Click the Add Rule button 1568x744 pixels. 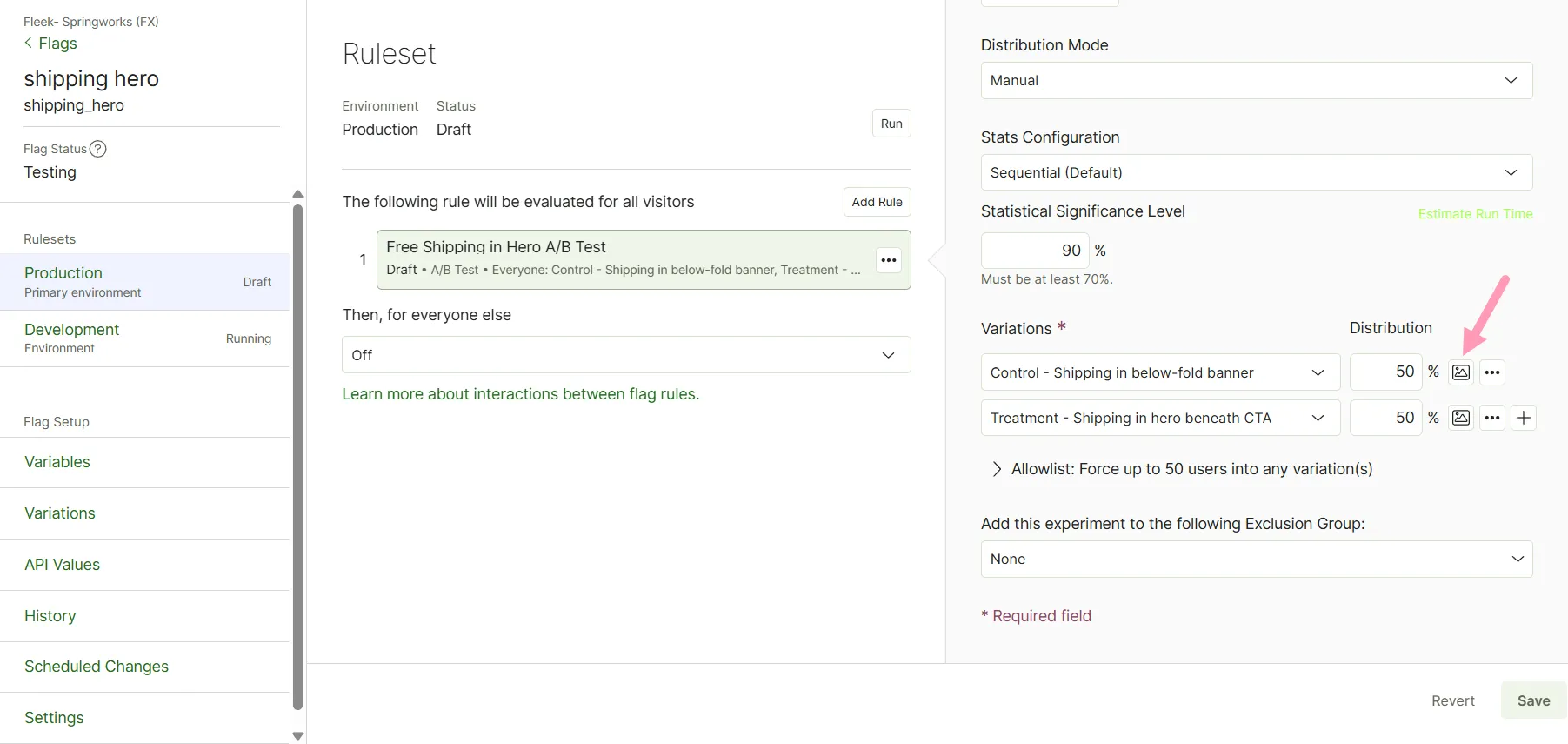877,202
